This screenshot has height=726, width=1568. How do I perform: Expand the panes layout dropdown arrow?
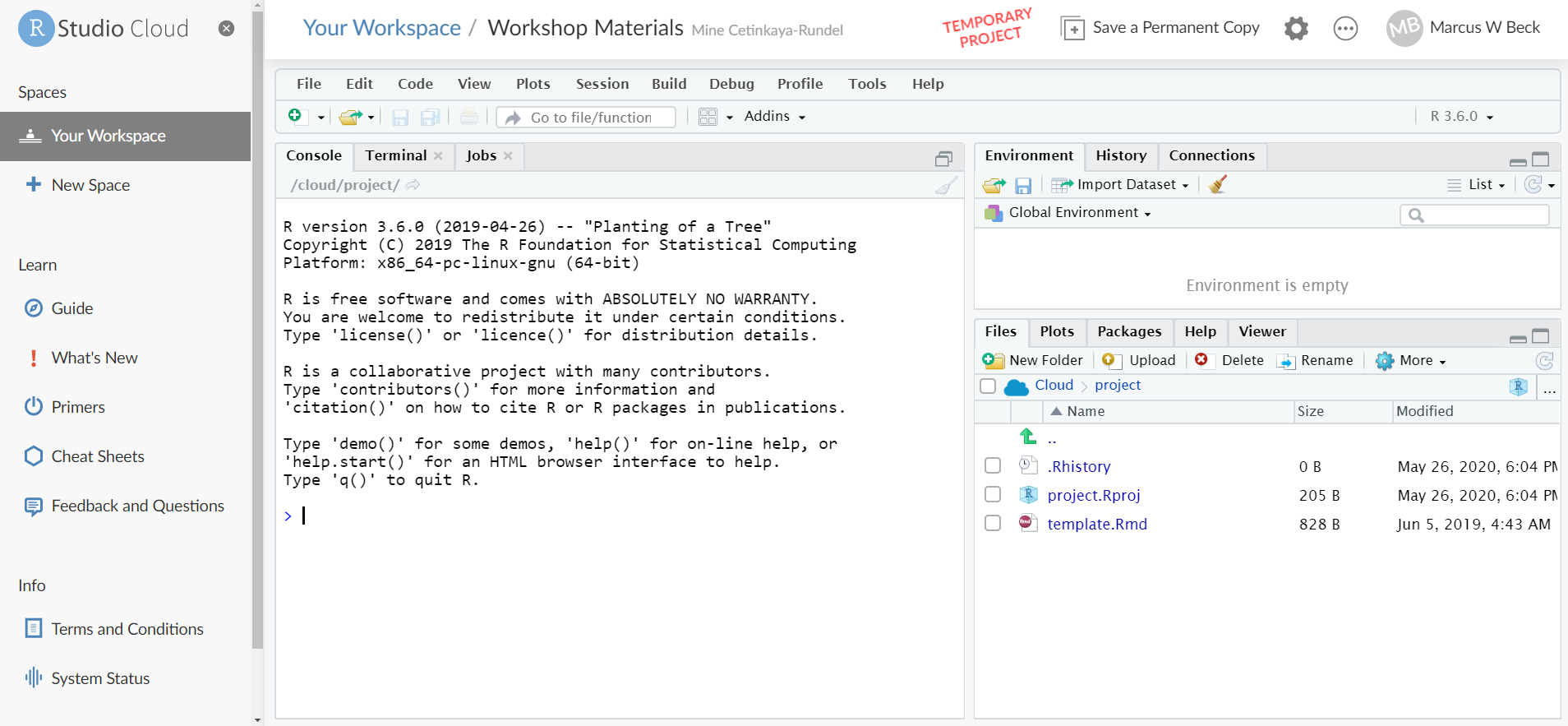point(729,118)
